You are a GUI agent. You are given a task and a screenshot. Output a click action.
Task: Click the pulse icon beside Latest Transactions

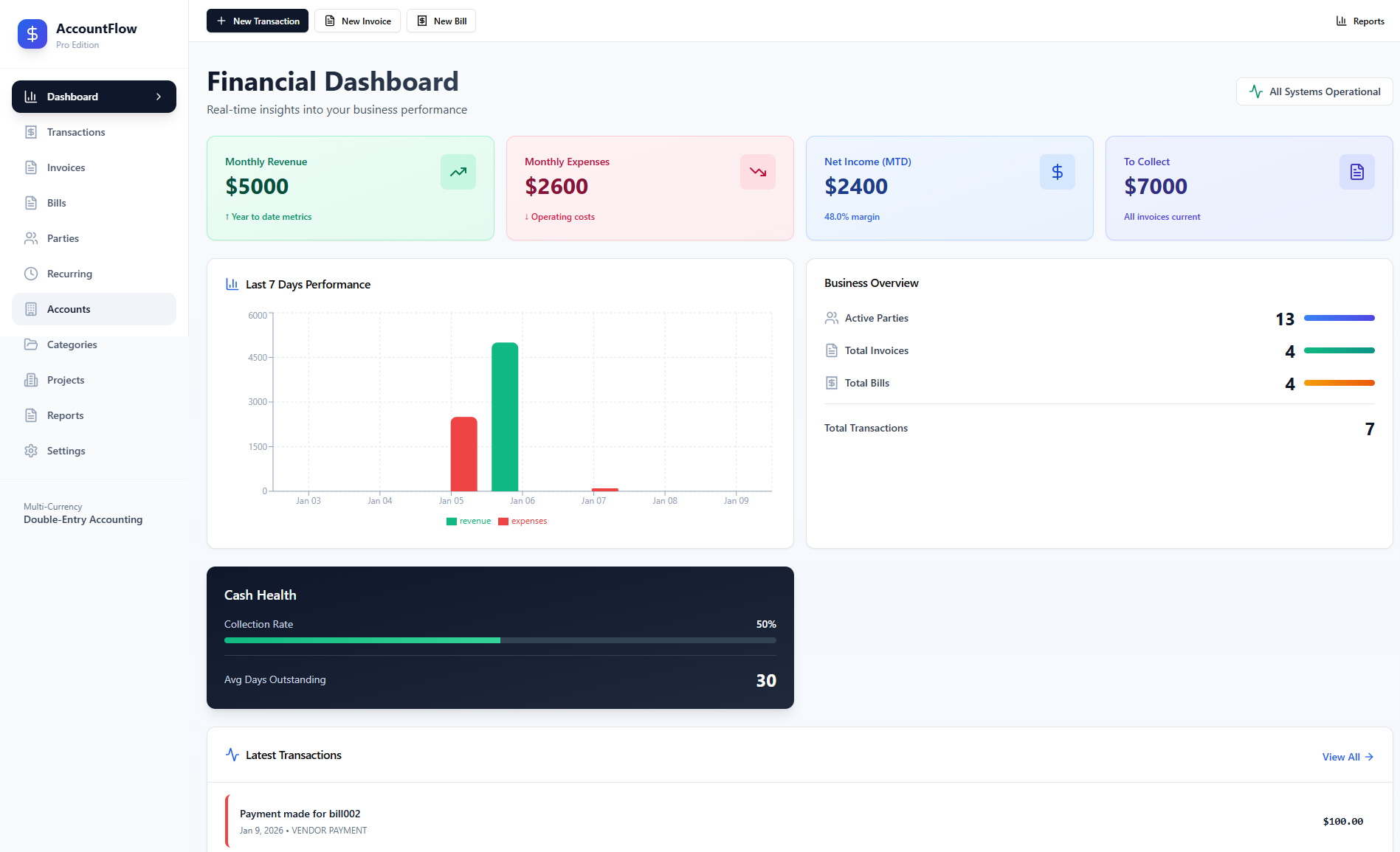(232, 755)
